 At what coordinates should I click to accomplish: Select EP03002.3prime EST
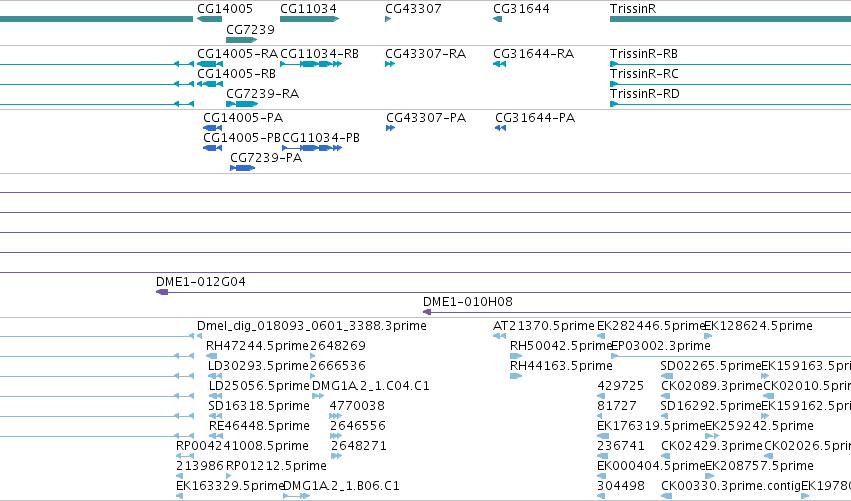[x=661, y=346]
